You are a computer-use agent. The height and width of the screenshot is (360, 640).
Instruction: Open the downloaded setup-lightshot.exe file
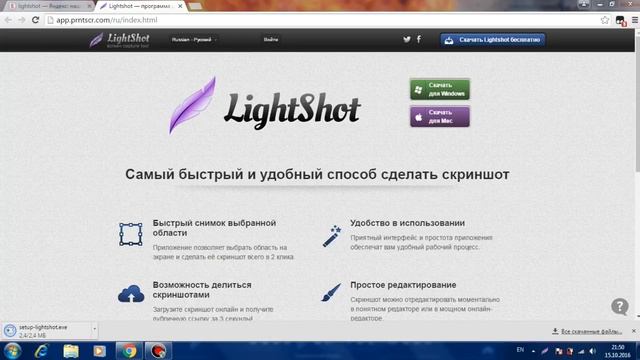pos(46,331)
